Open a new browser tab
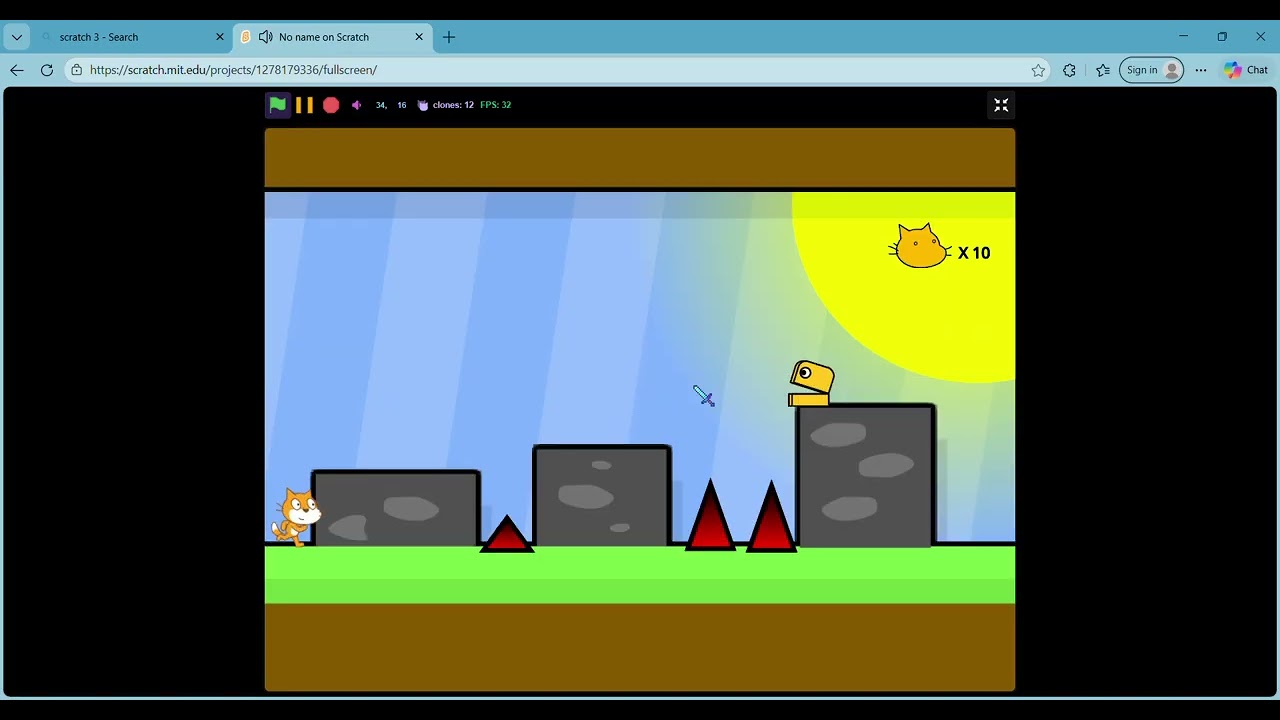This screenshot has width=1280, height=720. [x=449, y=37]
